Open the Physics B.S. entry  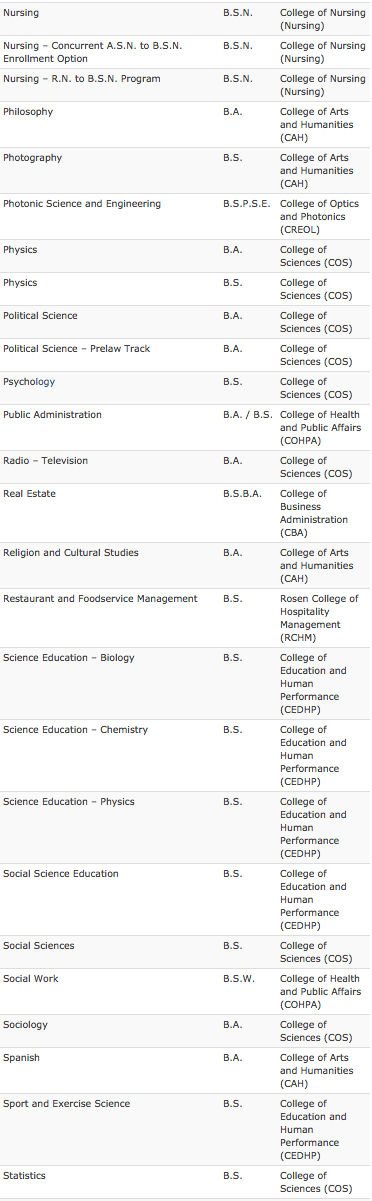[x=20, y=283]
